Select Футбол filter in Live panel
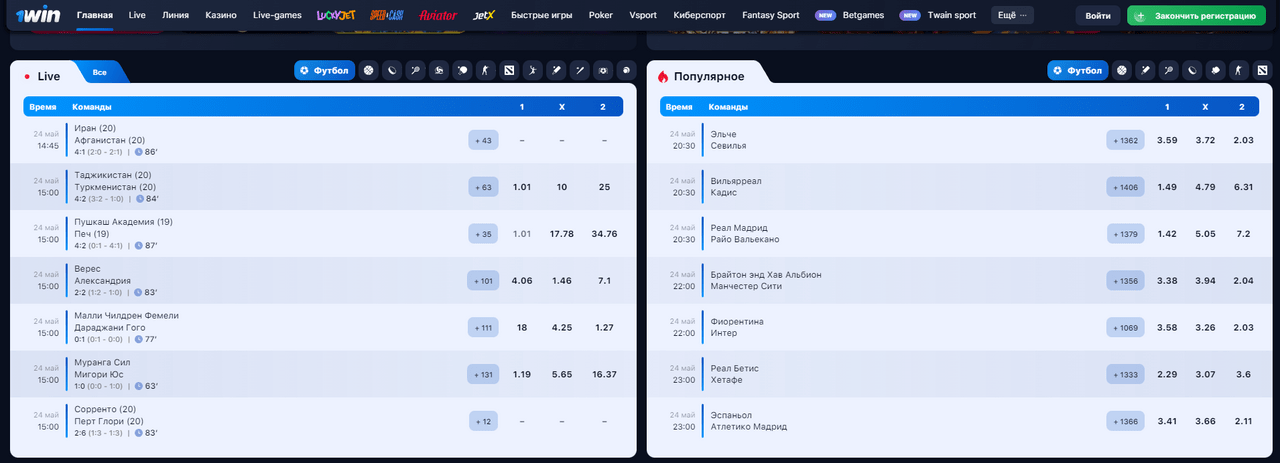 point(324,71)
